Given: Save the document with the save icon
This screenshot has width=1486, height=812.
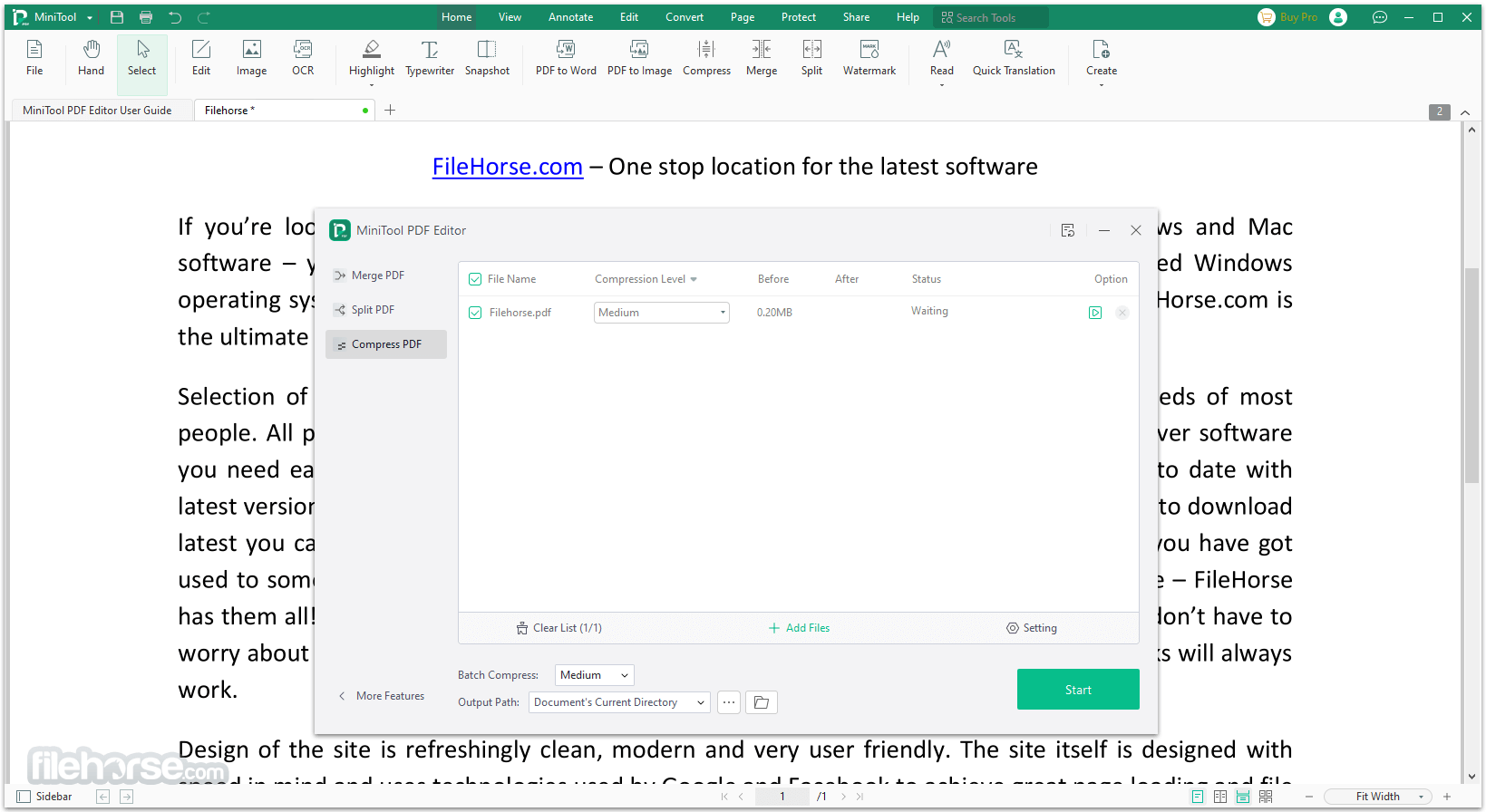Looking at the screenshot, I should 117,17.
